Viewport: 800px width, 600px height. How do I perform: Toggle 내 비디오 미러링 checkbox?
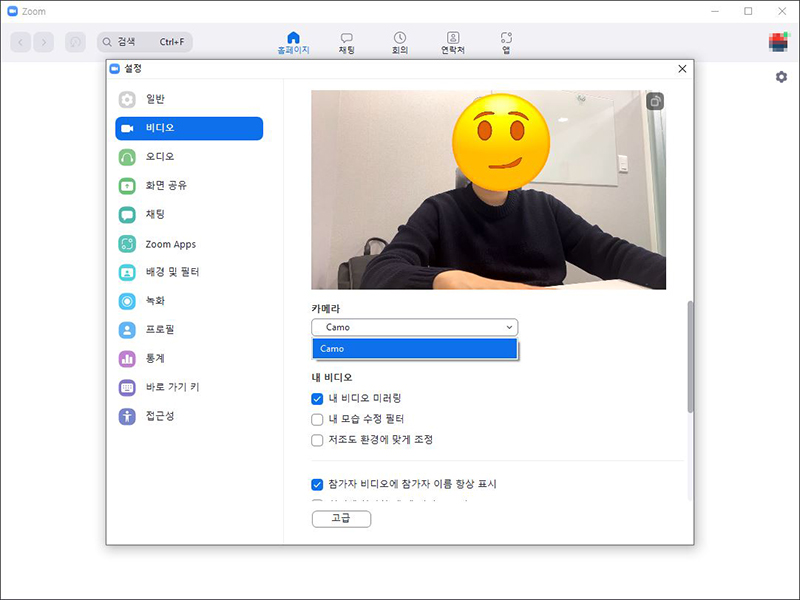317,399
